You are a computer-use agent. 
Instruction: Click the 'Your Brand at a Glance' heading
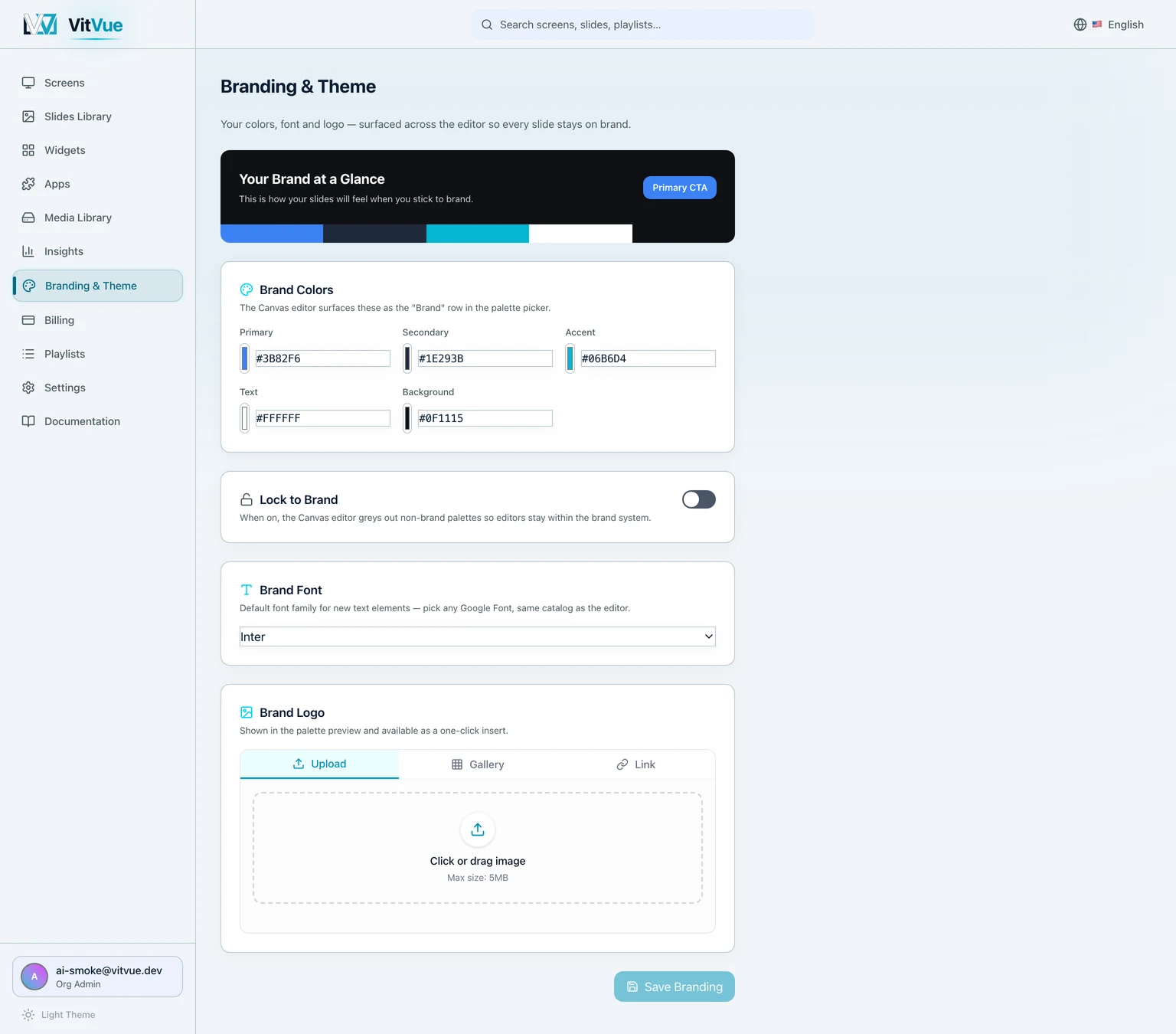coord(312,179)
